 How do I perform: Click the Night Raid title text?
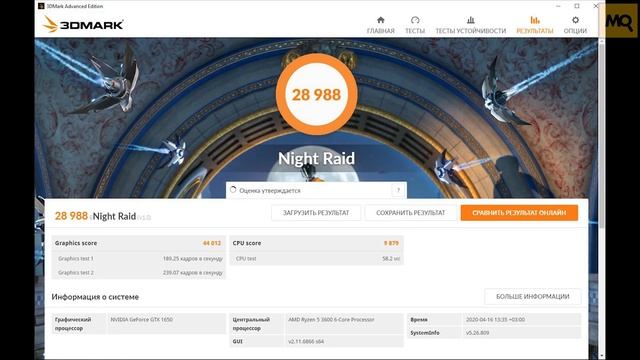tap(316, 158)
